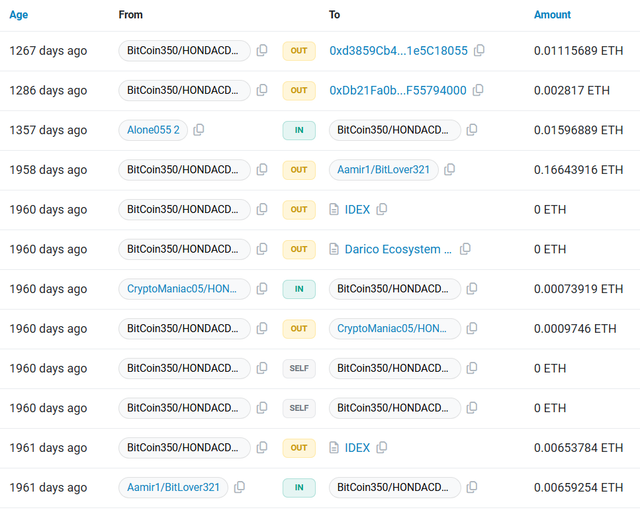Click the From column header

[131, 15]
